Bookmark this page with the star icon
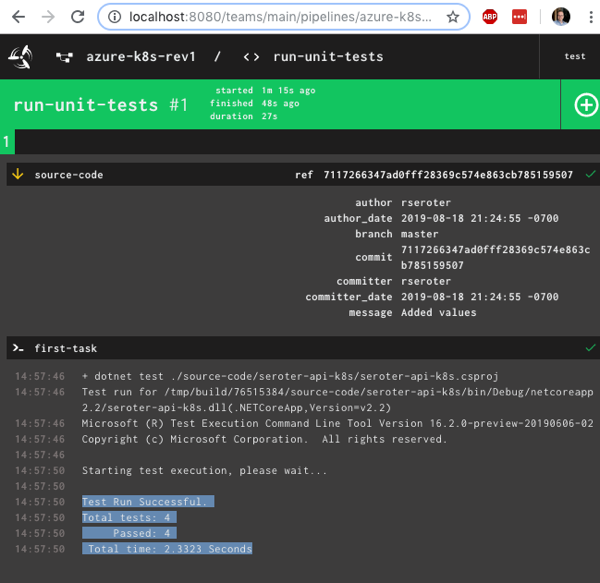The height and width of the screenshot is (583, 600). [x=453, y=17]
